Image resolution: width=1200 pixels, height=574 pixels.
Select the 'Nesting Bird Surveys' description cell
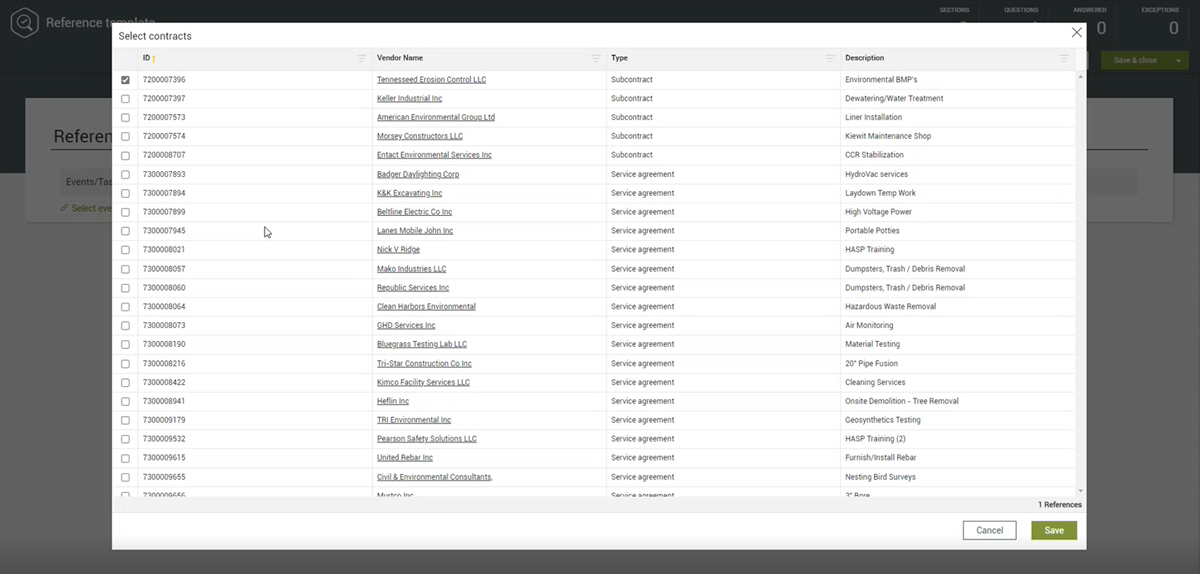958,477
